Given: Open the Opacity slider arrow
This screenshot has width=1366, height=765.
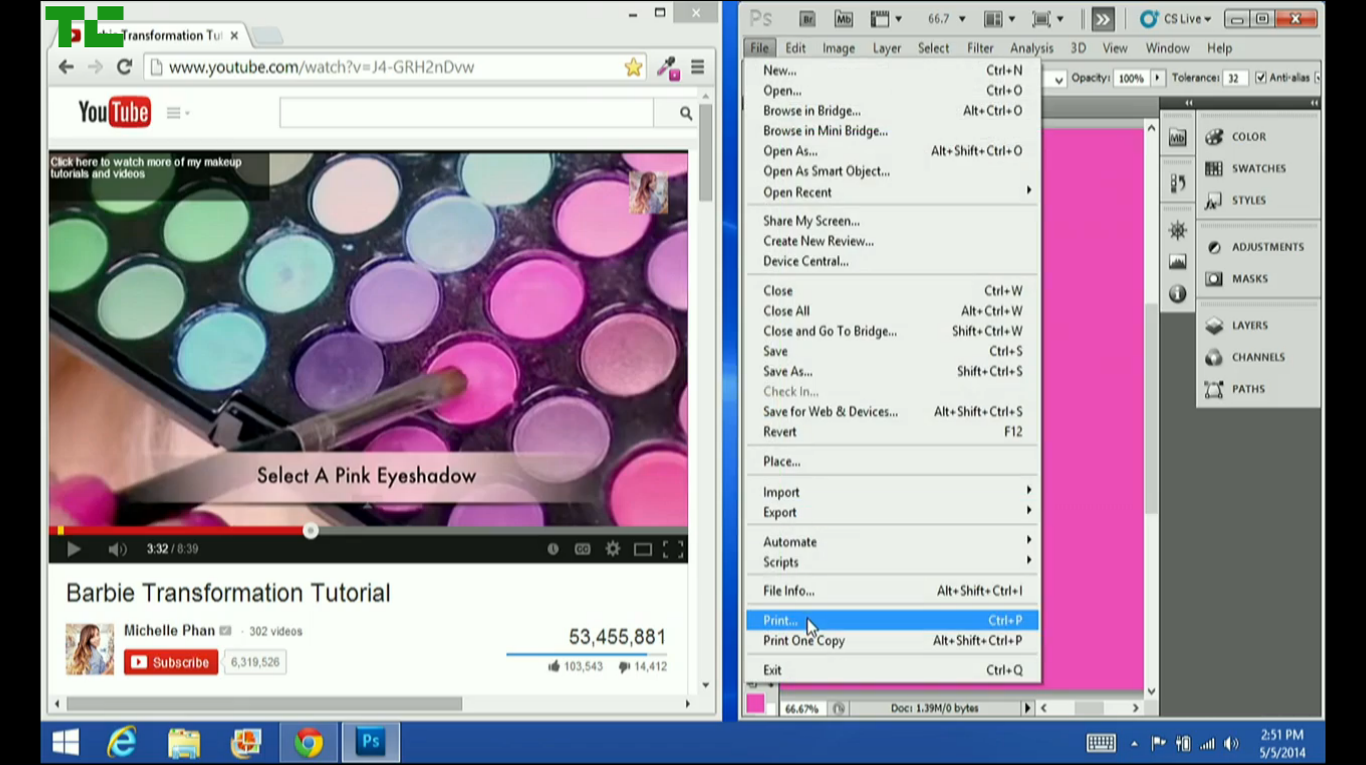Looking at the screenshot, I should tap(1158, 78).
